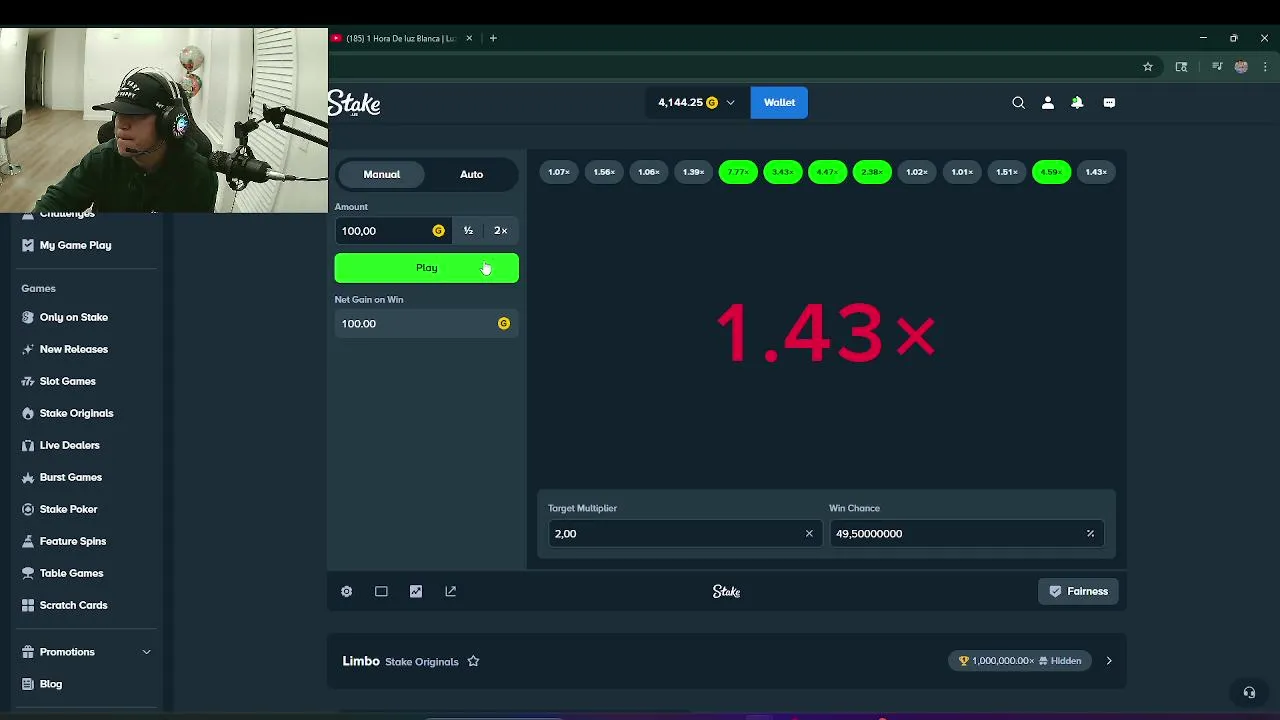Switch to Manual betting mode
This screenshot has width=1280, height=720.
[381, 174]
